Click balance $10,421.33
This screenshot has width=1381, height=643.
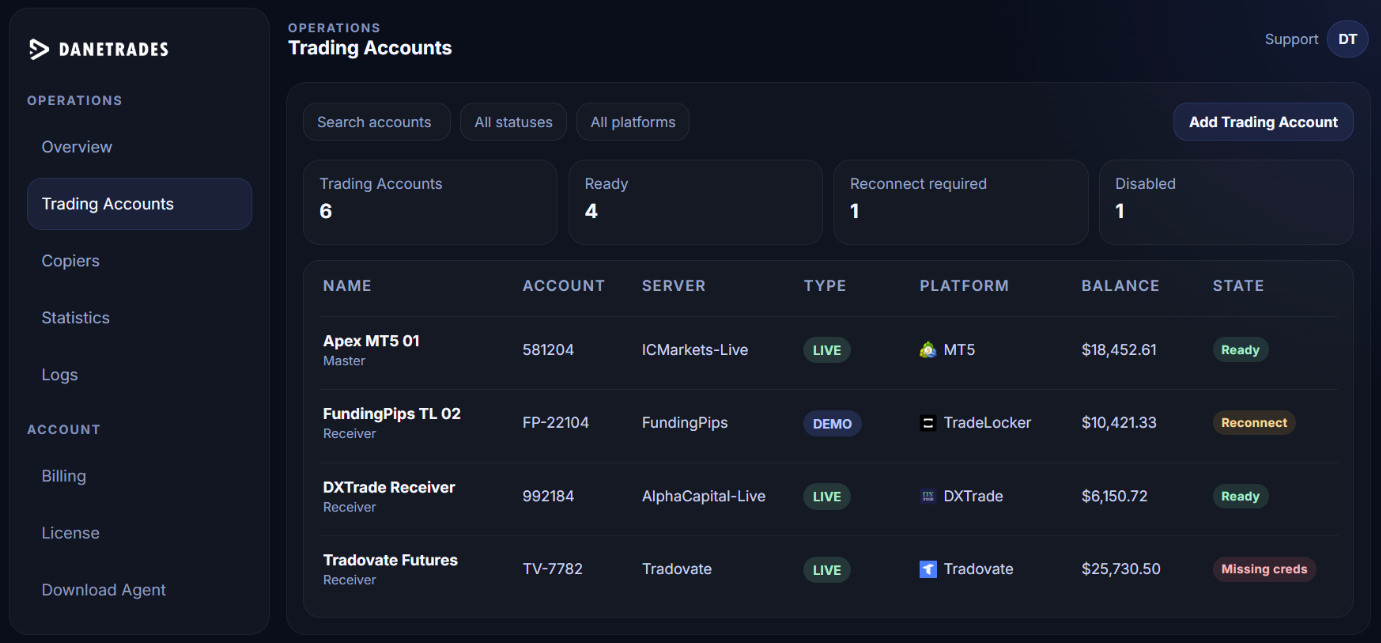pyautogui.click(x=1119, y=423)
